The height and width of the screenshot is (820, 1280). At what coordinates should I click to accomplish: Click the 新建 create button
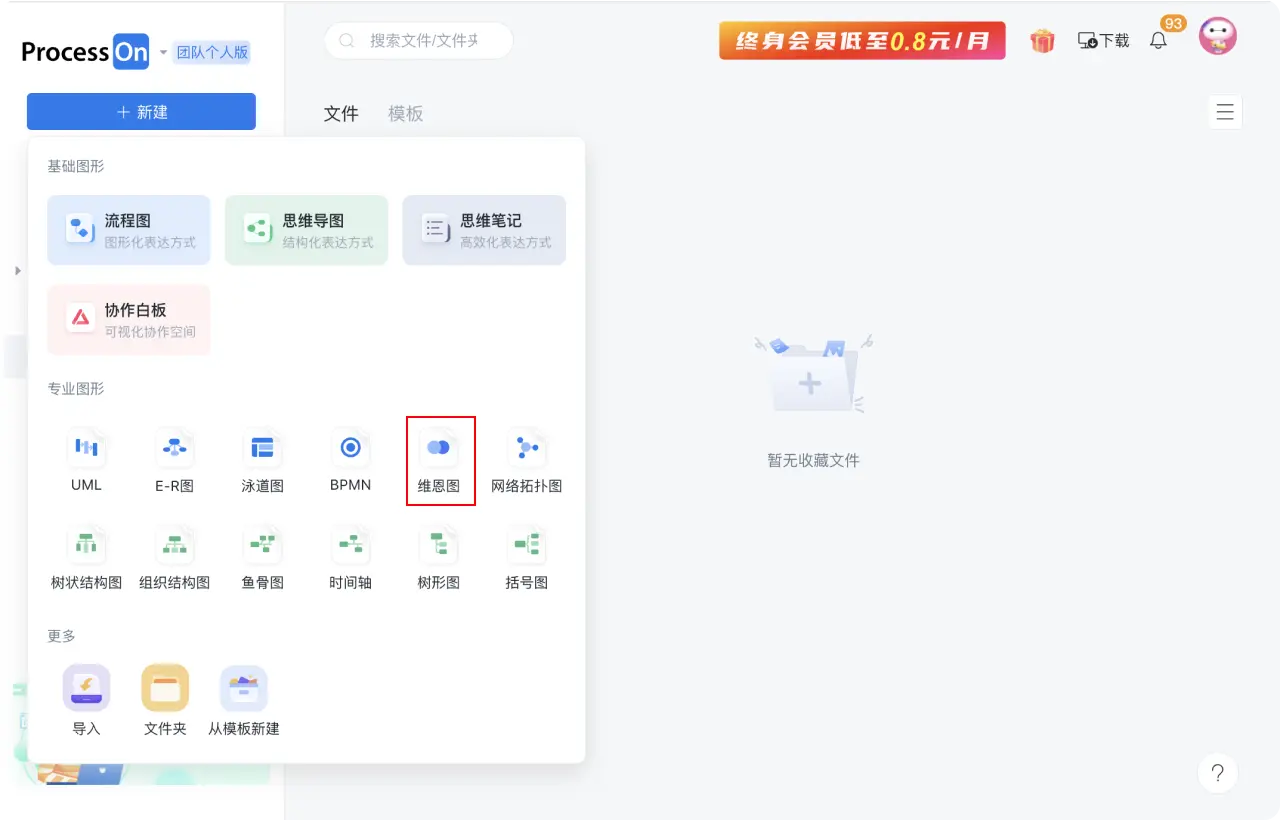click(141, 111)
